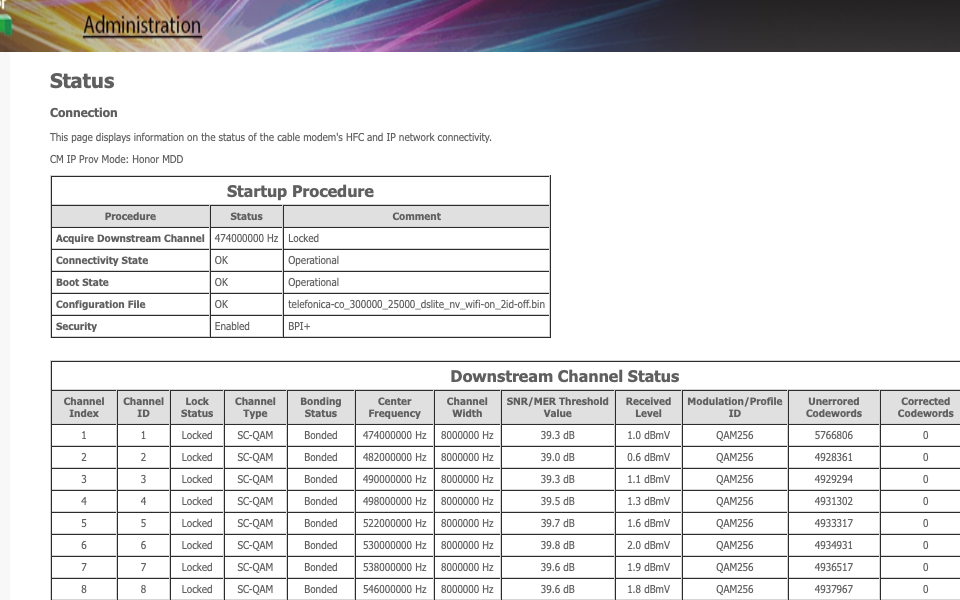Click 'SNR/MER Threshold Value' column header
The width and height of the screenshot is (960, 600).
click(558, 407)
